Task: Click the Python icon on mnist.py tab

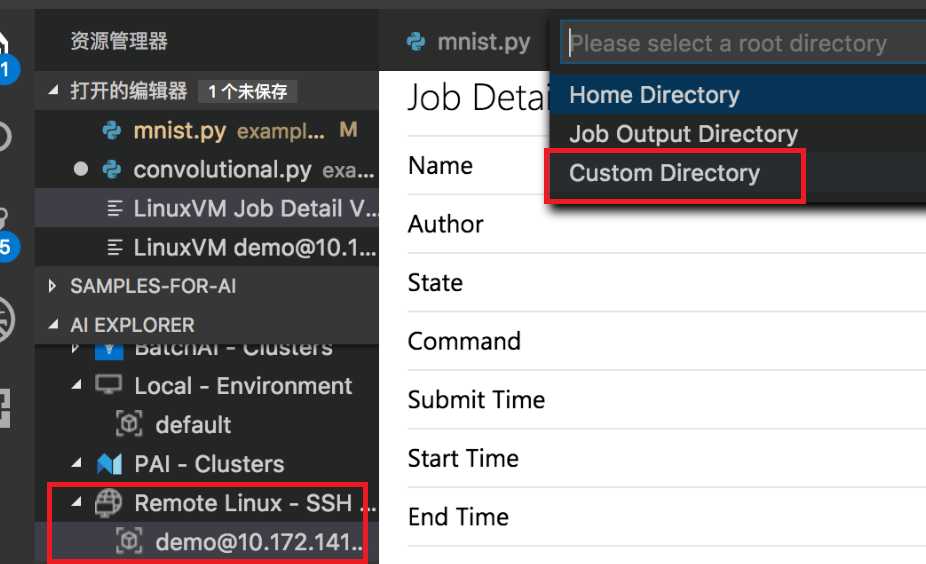Action: point(416,42)
